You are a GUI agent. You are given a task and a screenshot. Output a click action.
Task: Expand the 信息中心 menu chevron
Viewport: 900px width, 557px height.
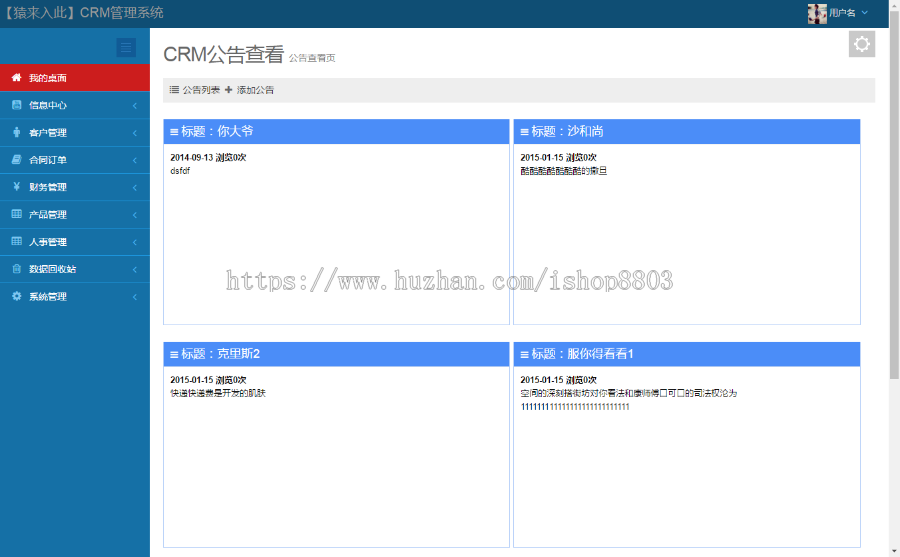point(135,105)
